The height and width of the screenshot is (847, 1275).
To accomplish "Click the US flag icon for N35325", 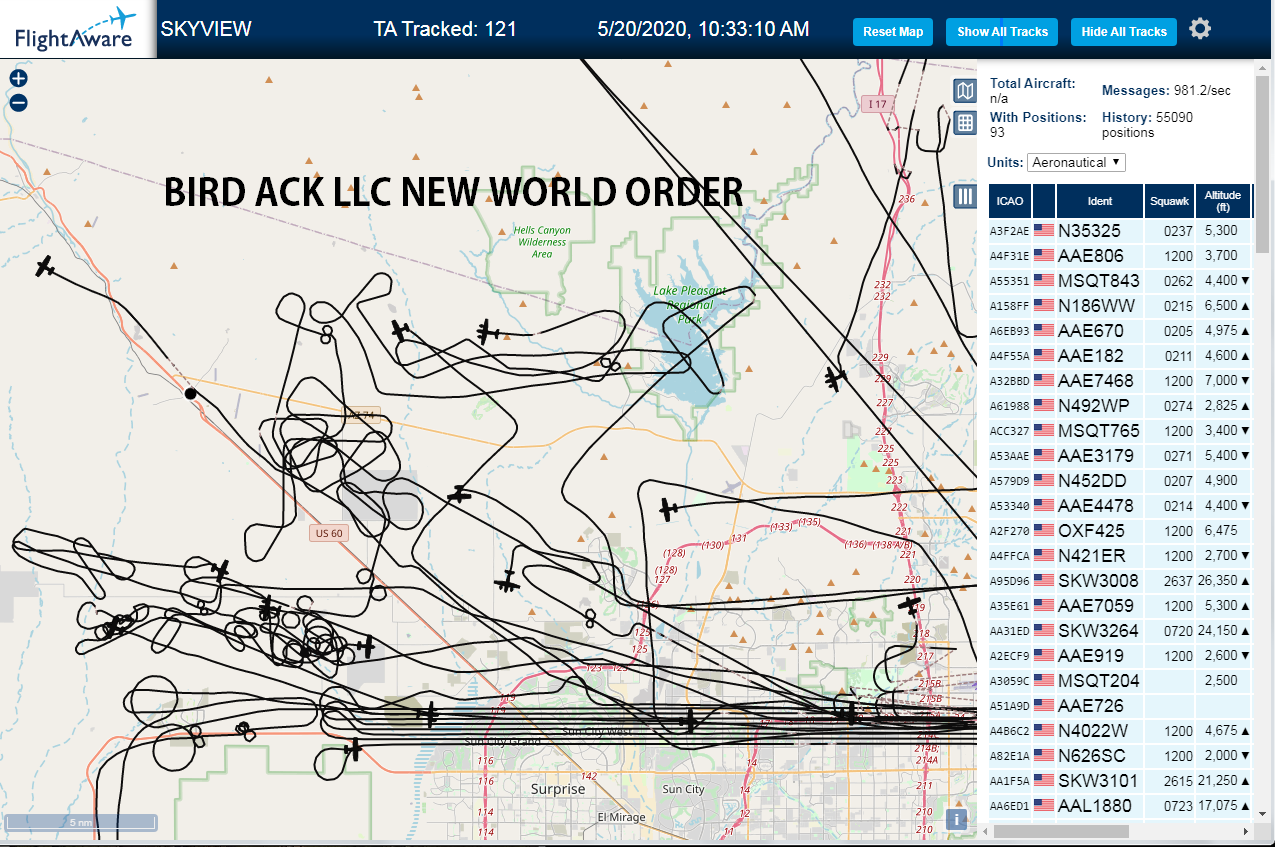I will (x=1044, y=231).
